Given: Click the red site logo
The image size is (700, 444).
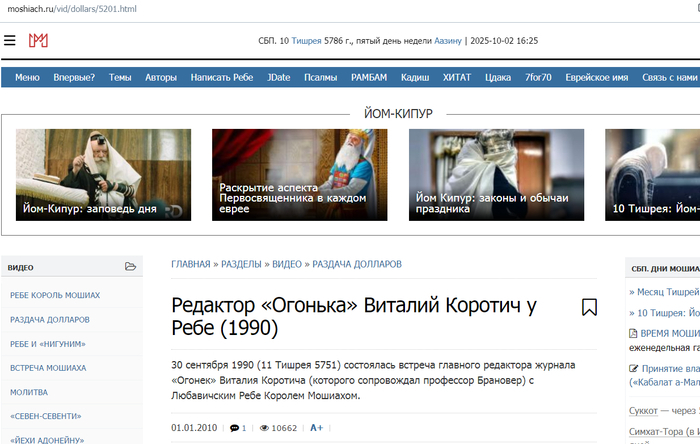Looking at the screenshot, I should tap(38, 40).
